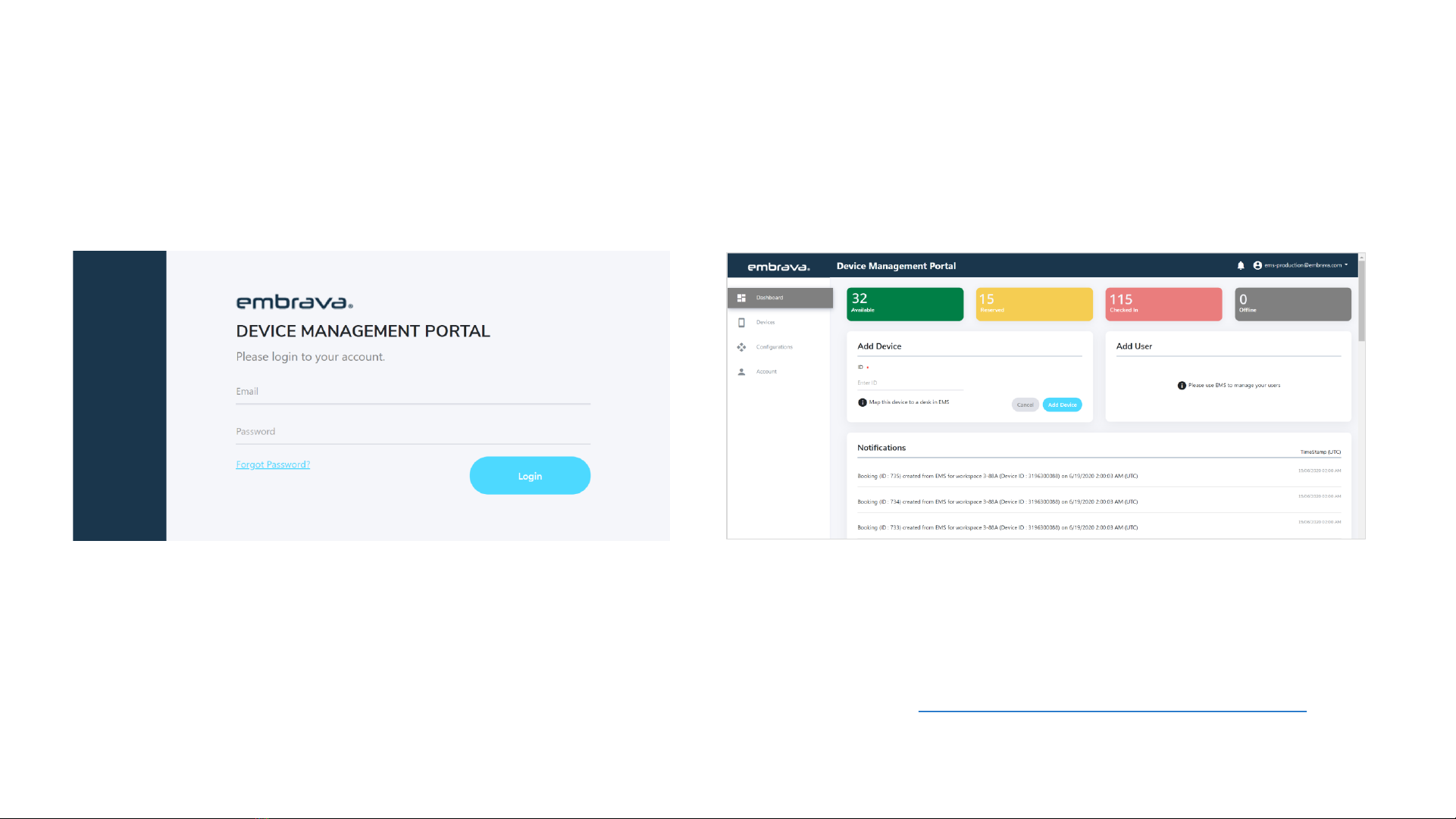Click the Dashboard grid icon in the sidebar
The width and height of the screenshot is (1456, 819).
(x=741, y=298)
